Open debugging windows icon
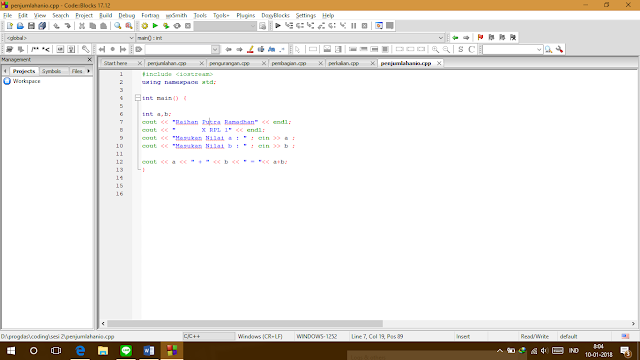Screen dimensions: 640x360 [x=379, y=26]
